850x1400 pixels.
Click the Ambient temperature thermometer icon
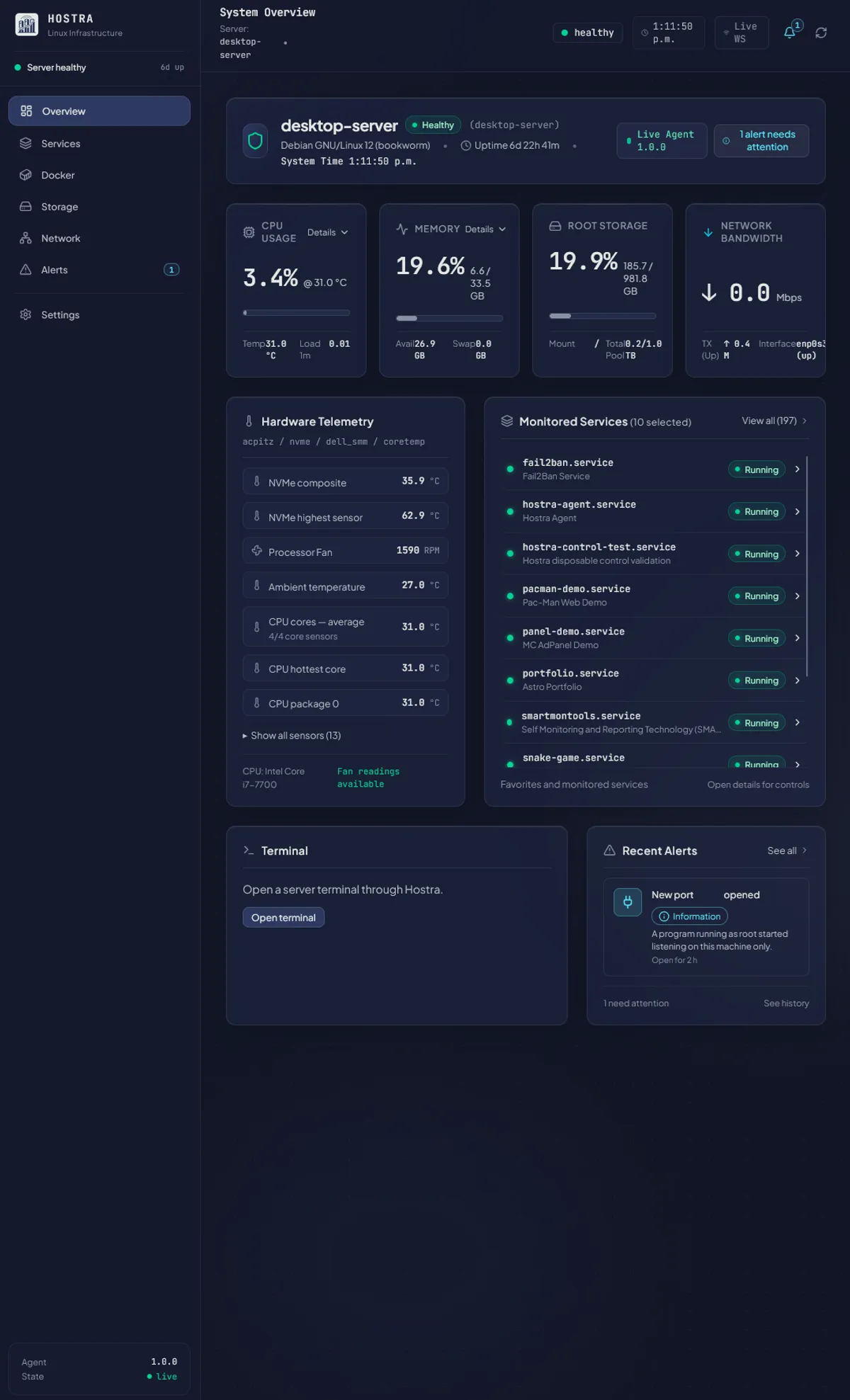tap(256, 586)
